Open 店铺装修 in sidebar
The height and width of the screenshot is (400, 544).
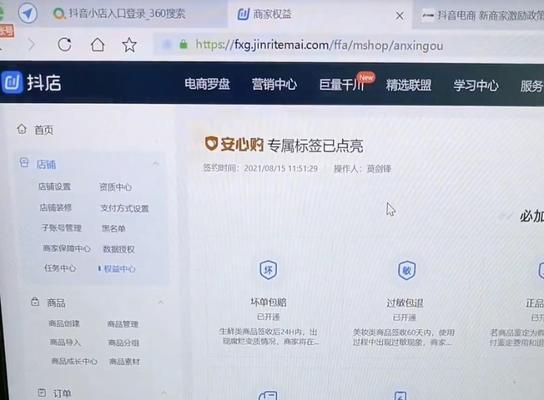click(x=56, y=207)
